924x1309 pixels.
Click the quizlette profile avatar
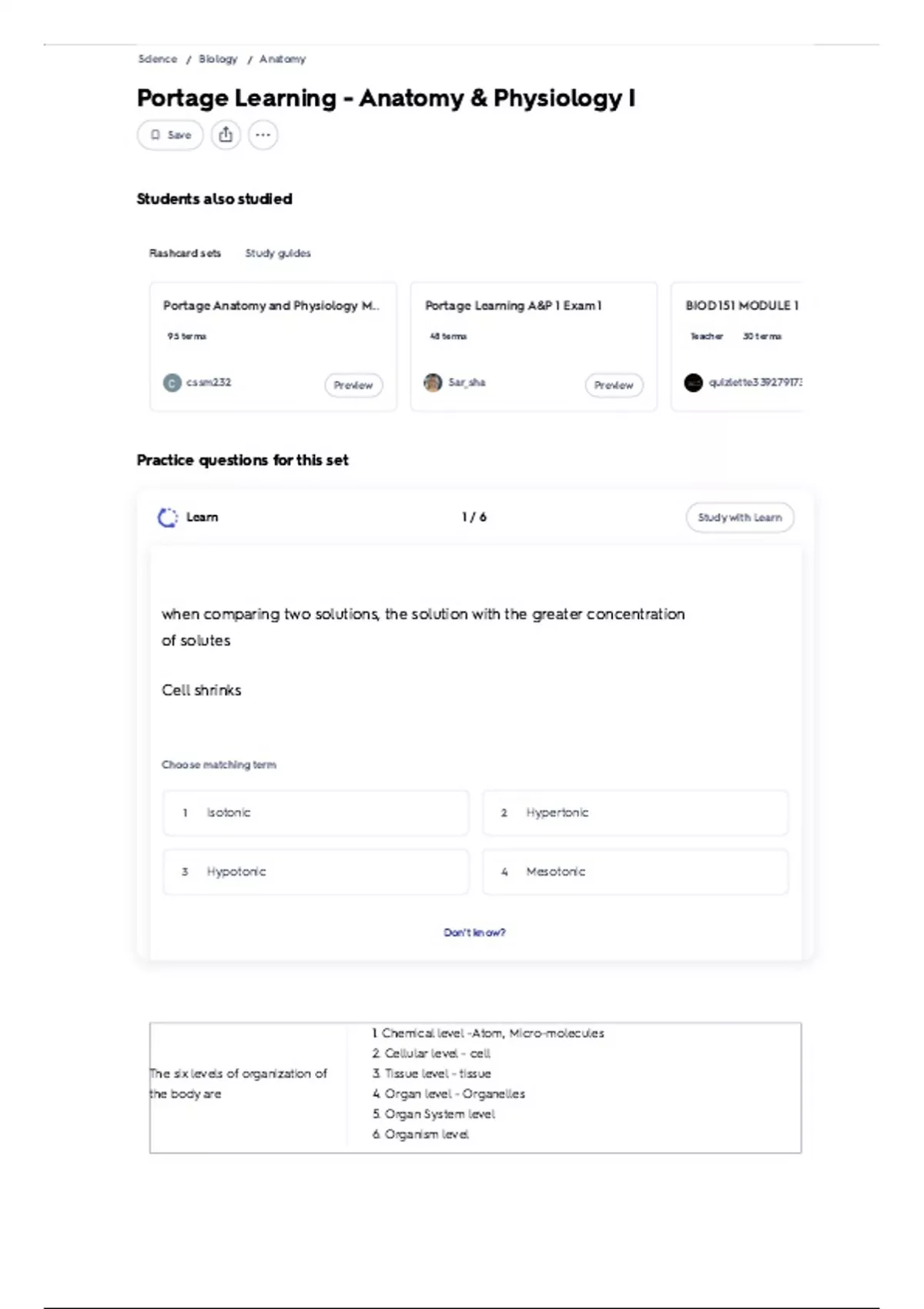pos(693,383)
